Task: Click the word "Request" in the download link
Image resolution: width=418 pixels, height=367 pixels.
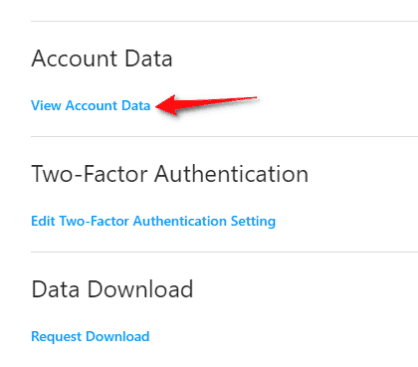Action: pos(57,337)
